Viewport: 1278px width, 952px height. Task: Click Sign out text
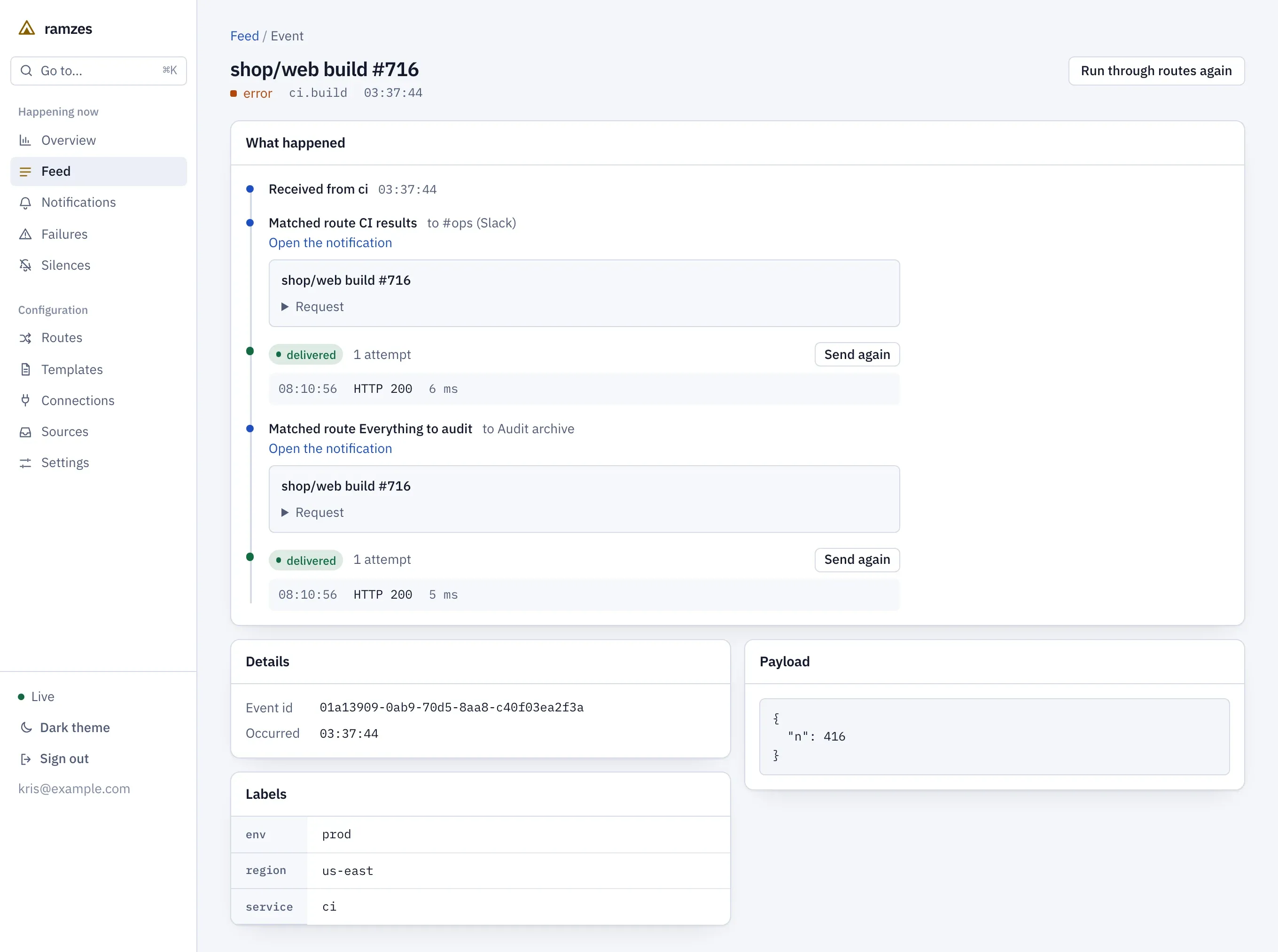(x=64, y=759)
